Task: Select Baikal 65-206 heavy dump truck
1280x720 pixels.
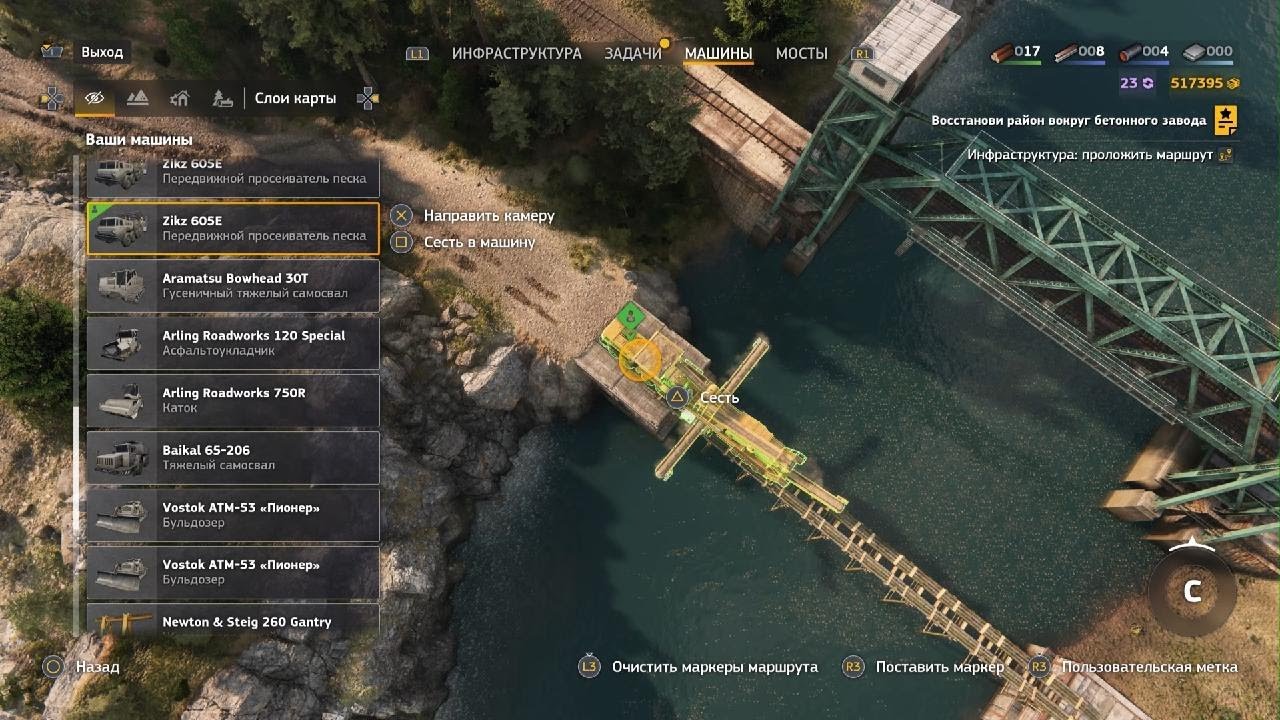Action: coord(233,457)
